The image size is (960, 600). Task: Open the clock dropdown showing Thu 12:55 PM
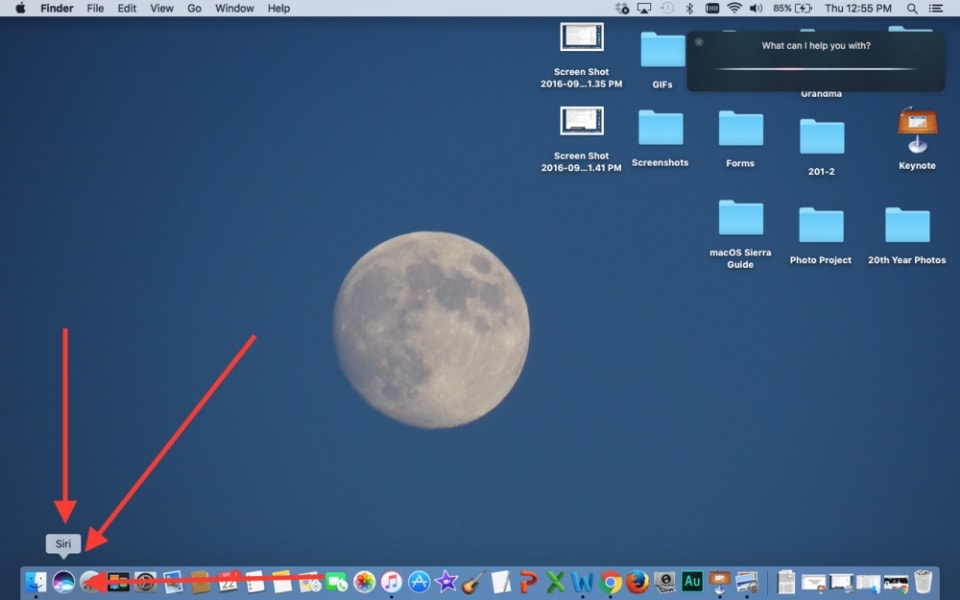(x=860, y=8)
